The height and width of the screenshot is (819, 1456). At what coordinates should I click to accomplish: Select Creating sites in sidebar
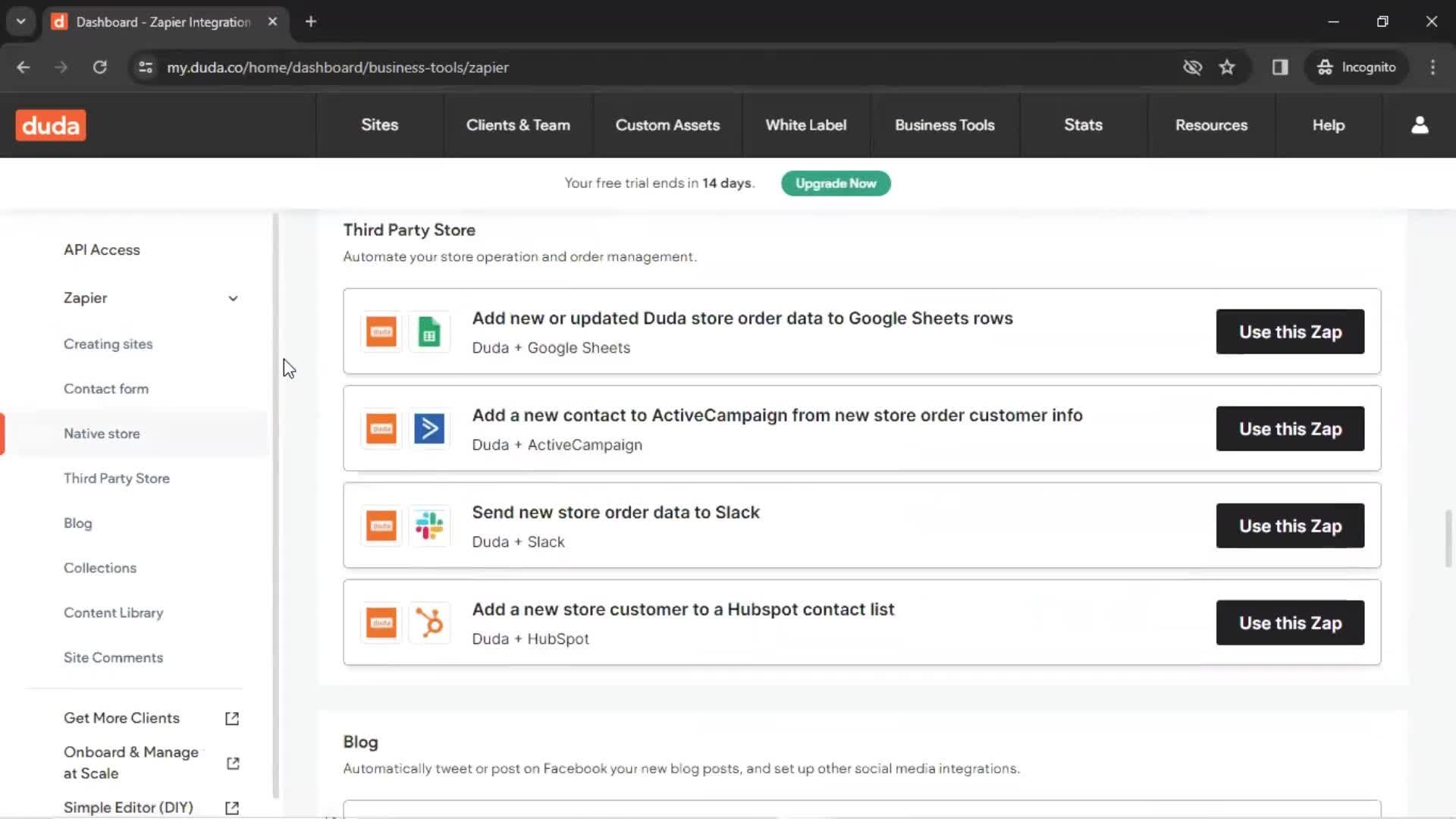coord(108,344)
